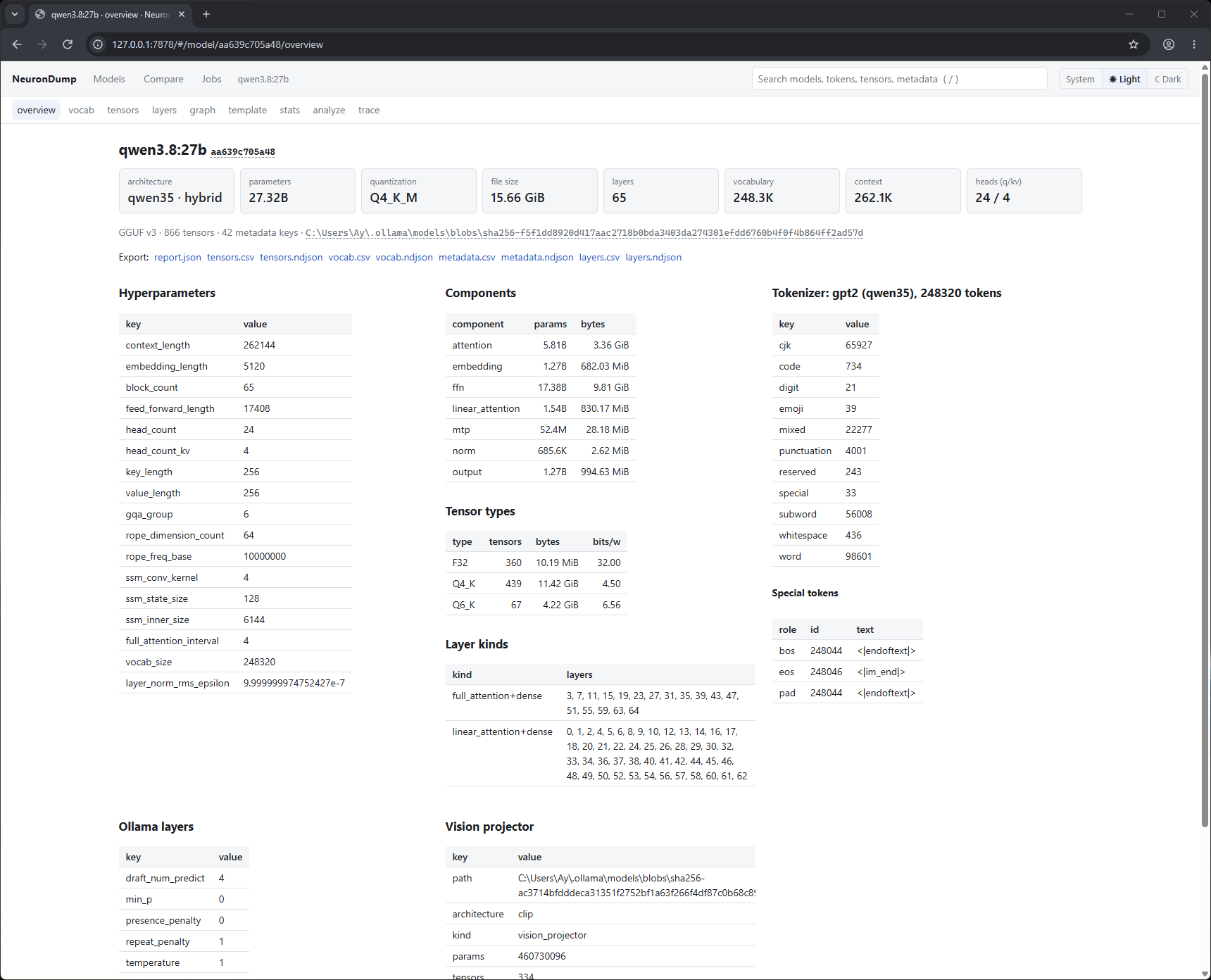Export vocab.ndjson
Image resolution: width=1211 pixels, height=980 pixels.
point(404,257)
